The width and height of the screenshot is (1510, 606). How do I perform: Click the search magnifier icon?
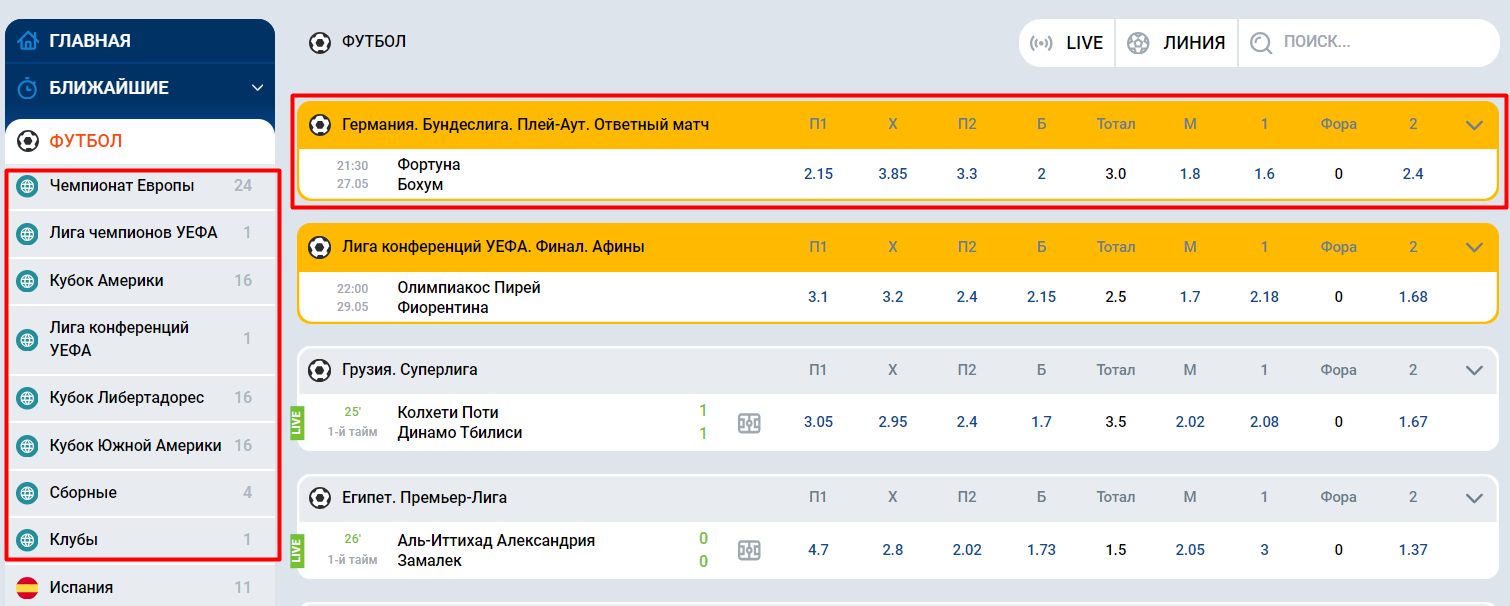pyautogui.click(x=1261, y=43)
